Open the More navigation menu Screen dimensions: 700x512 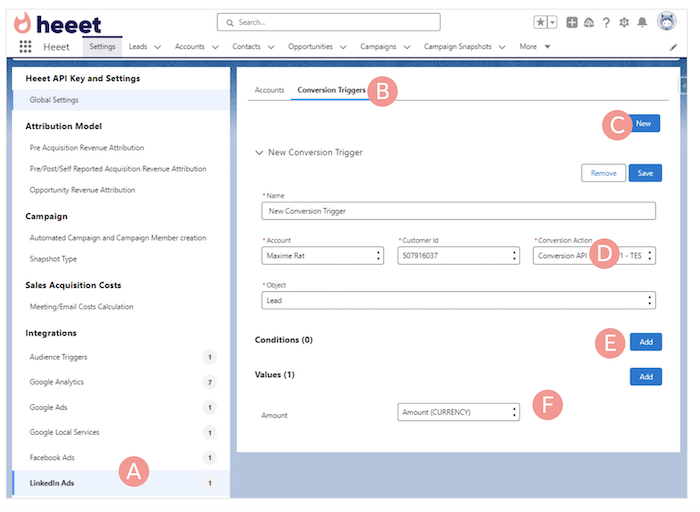click(x=534, y=46)
